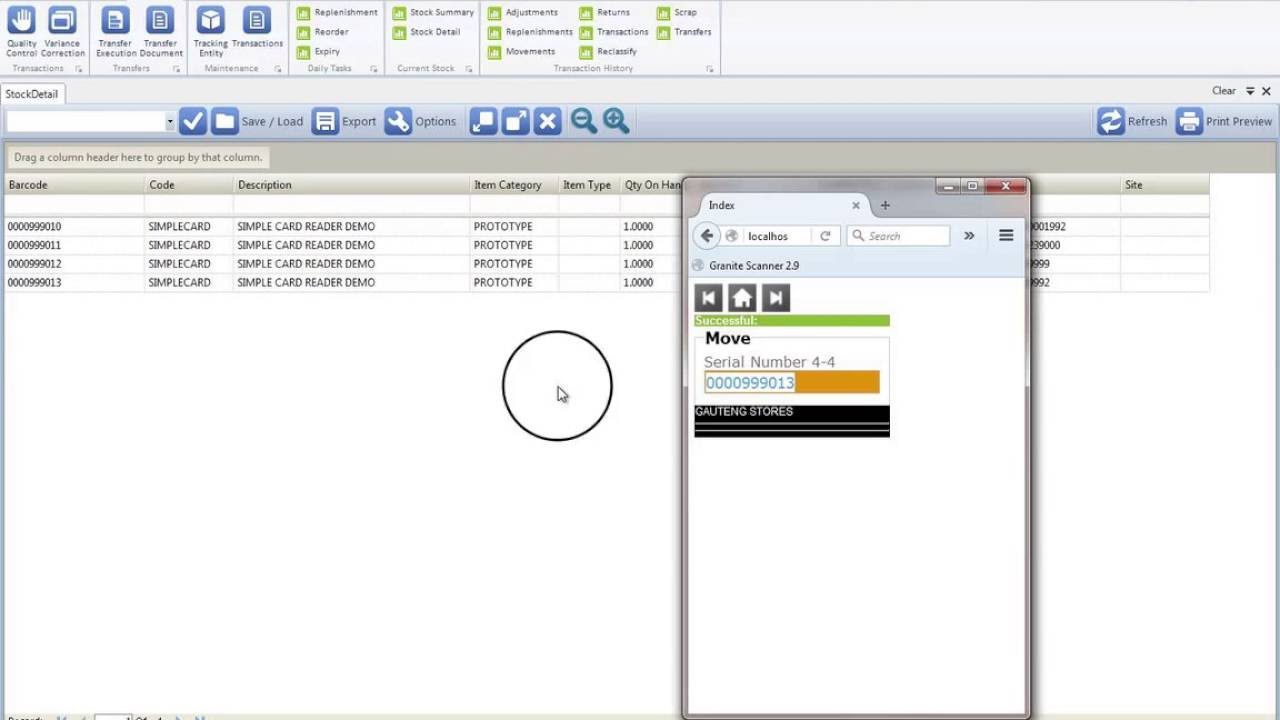Zoom in the grid view
1280x720 pixels.
click(x=616, y=122)
